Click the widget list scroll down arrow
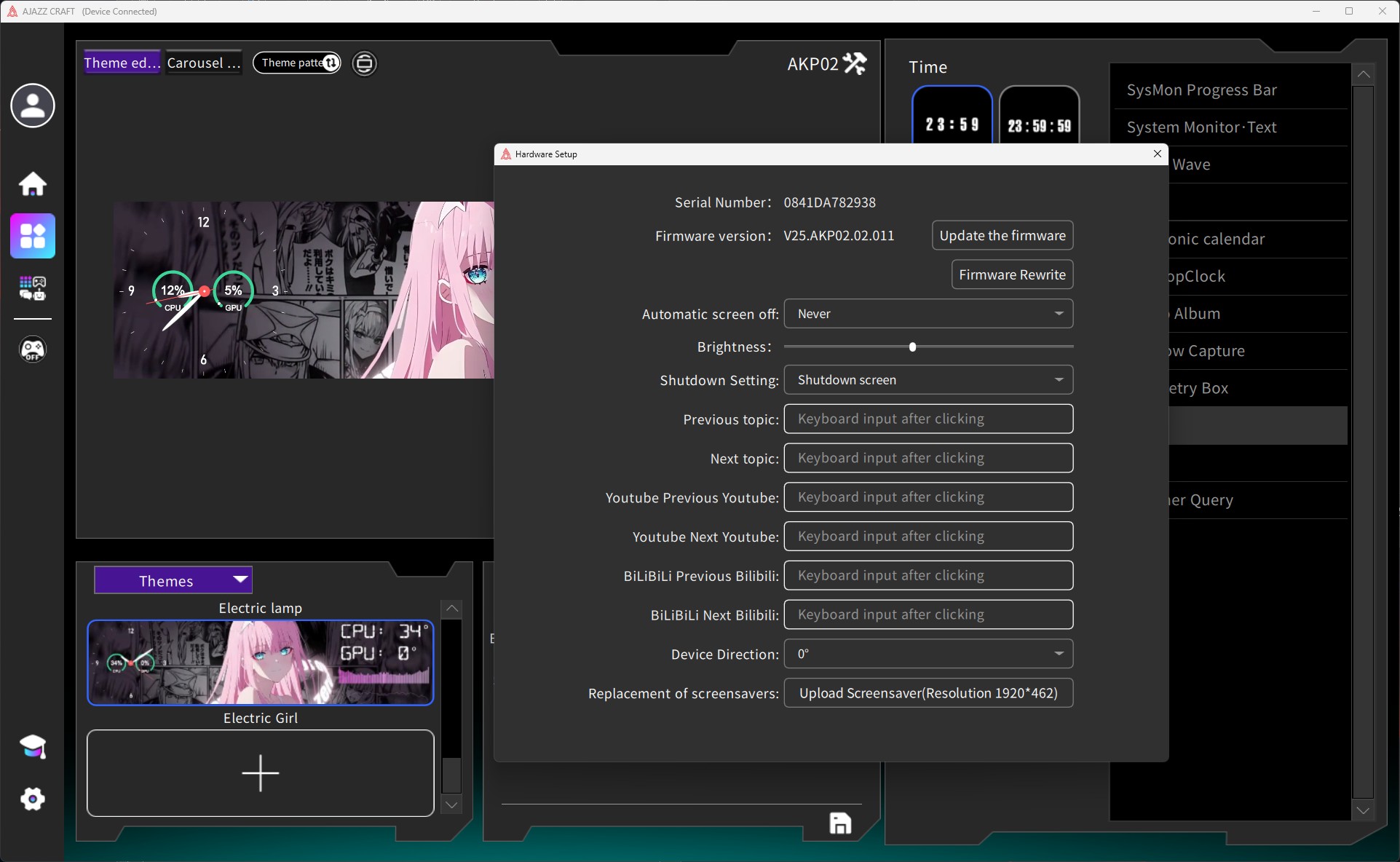Screen dimensions: 1400x862 click(x=1363, y=810)
